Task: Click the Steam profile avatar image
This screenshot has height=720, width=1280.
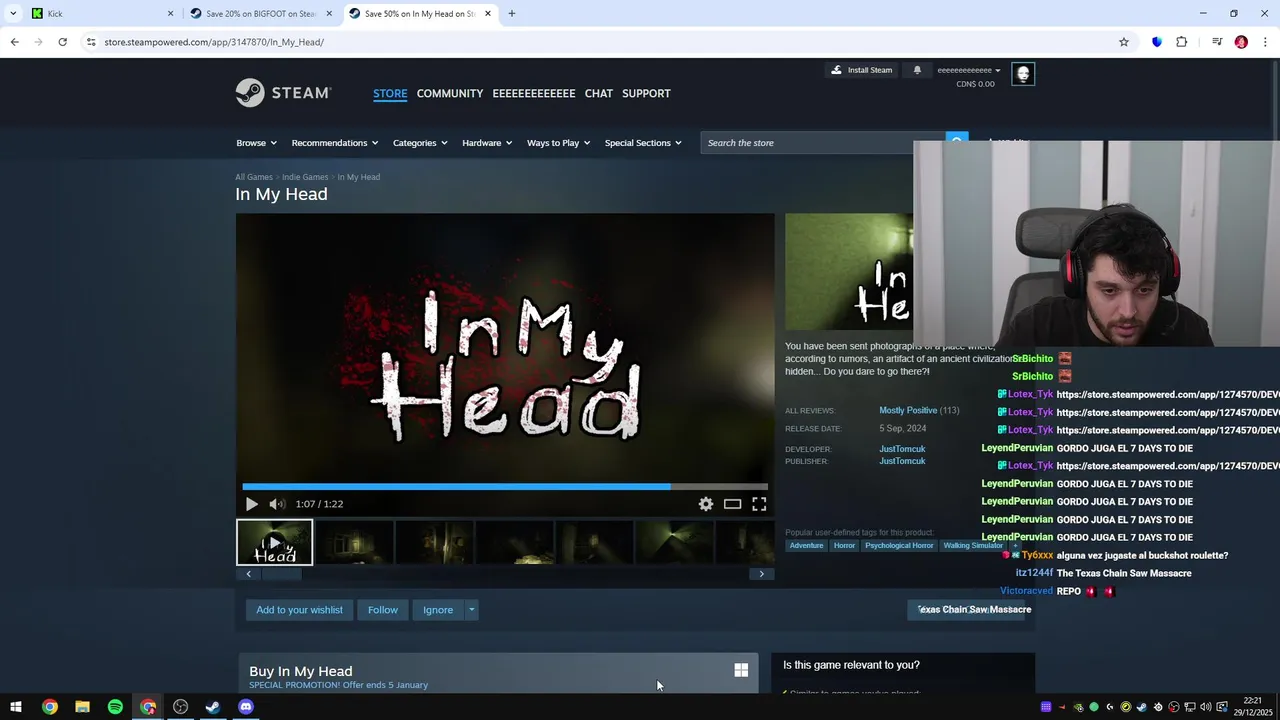Action: [1023, 74]
